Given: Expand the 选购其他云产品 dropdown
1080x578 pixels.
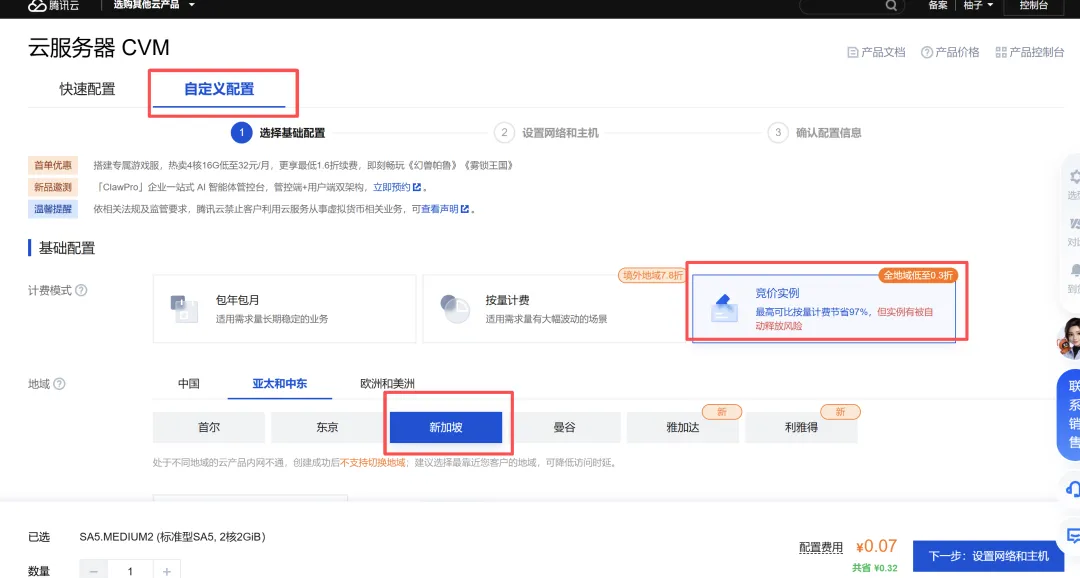Looking at the screenshot, I should (x=154, y=5).
